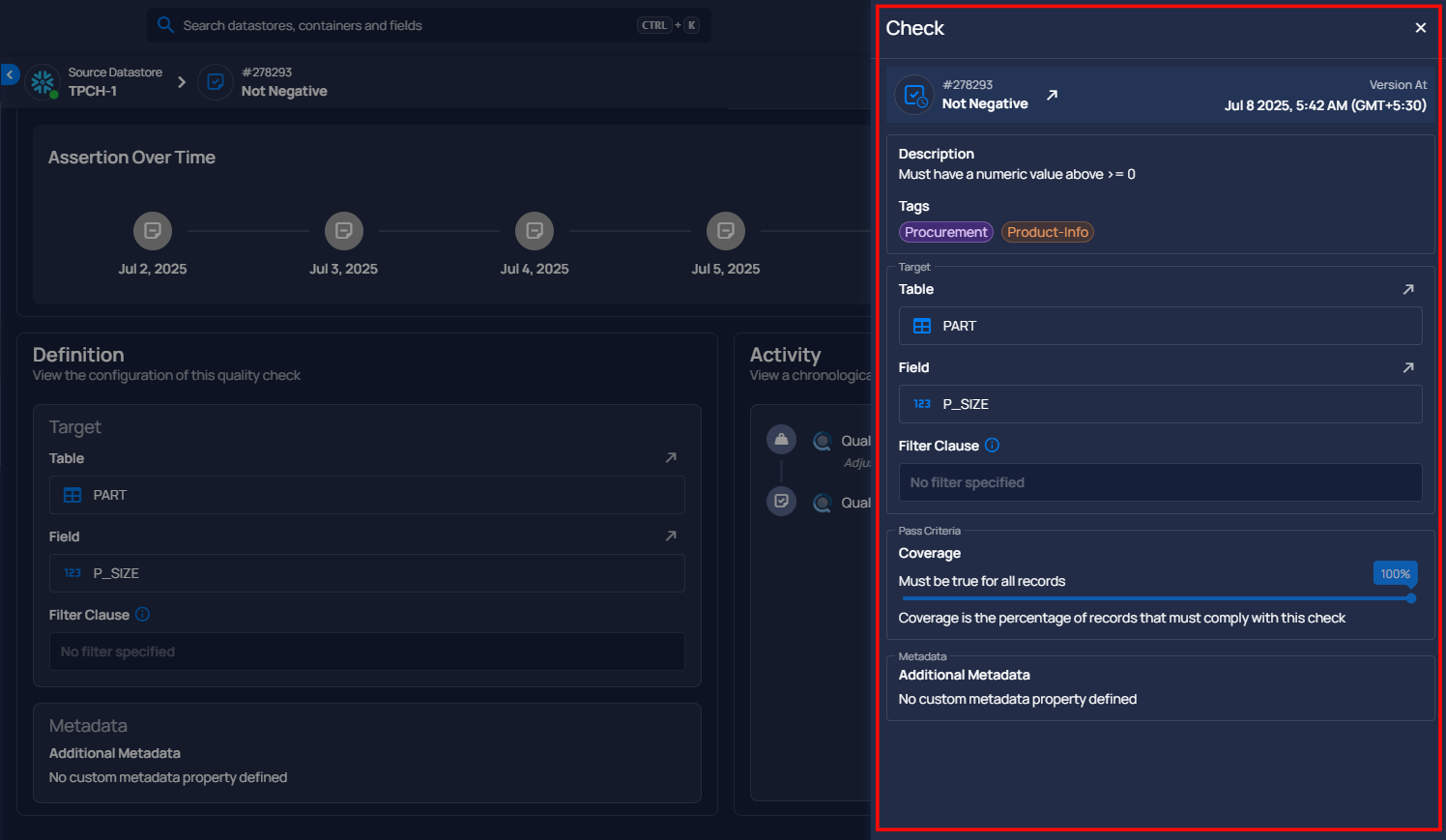Select the Procurement tag
The width and height of the screenshot is (1446, 840).
[x=946, y=232]
